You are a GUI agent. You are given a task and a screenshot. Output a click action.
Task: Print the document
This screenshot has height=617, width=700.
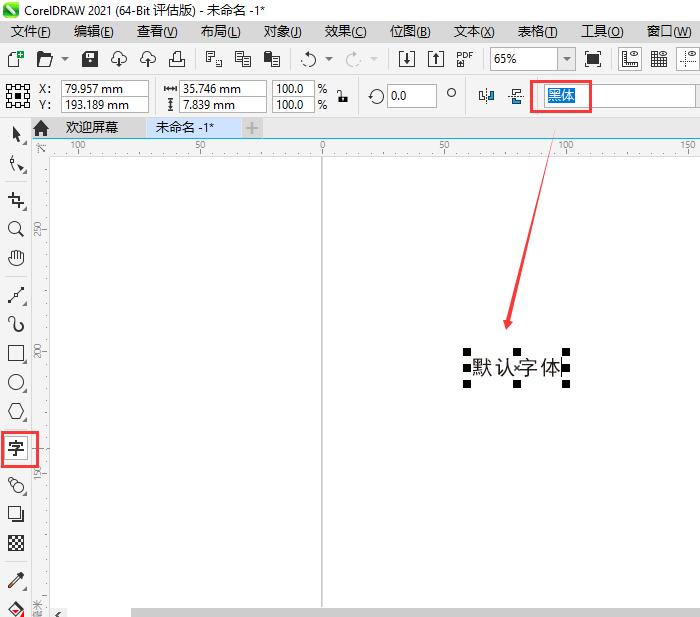pos(177,58)
